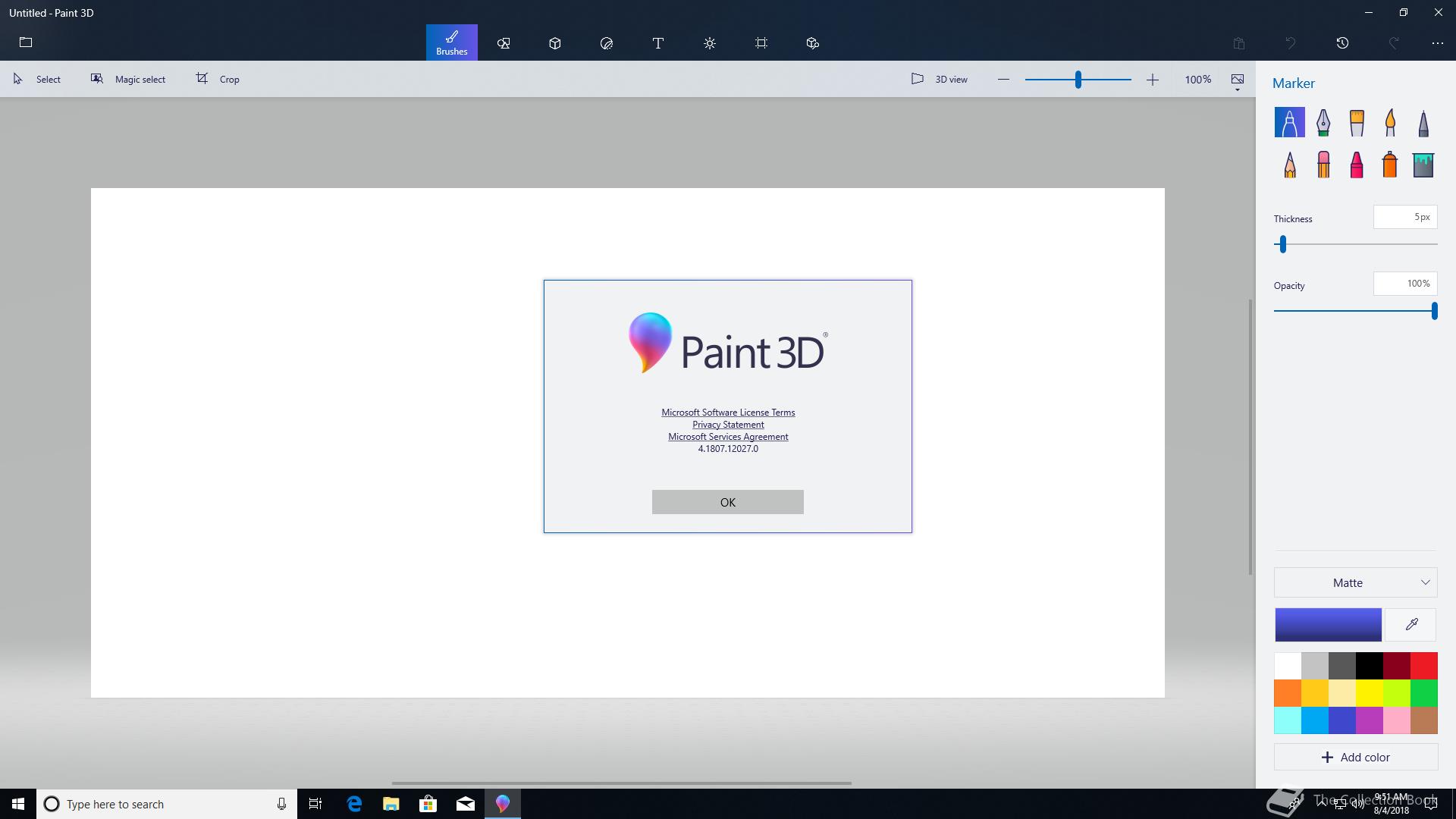The width and height of the screenshot is (1456, 819).
Task: Pick the yellow color swatch
Action: click(x=1370, y=693)
